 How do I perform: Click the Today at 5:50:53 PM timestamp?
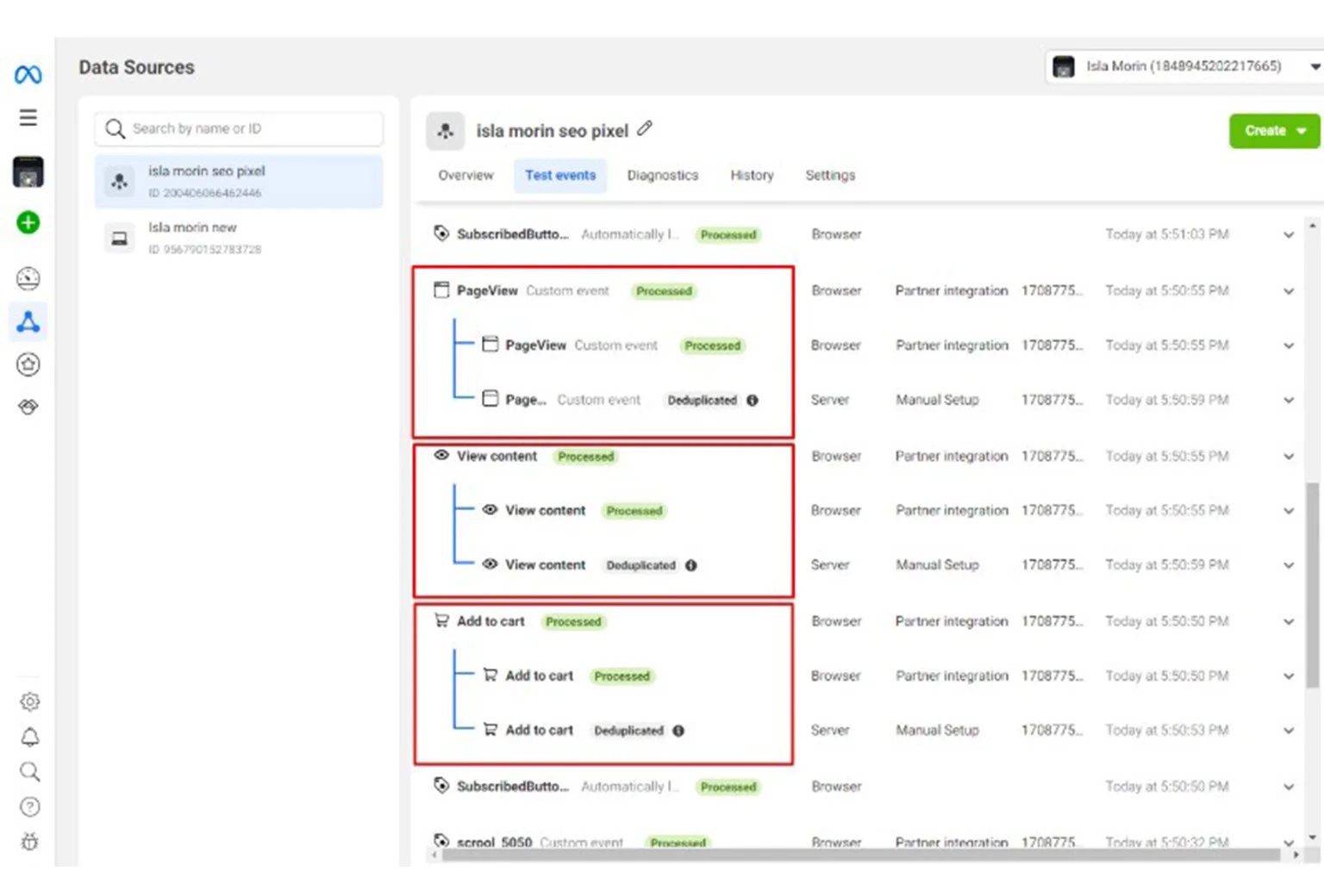[1167, 731]
